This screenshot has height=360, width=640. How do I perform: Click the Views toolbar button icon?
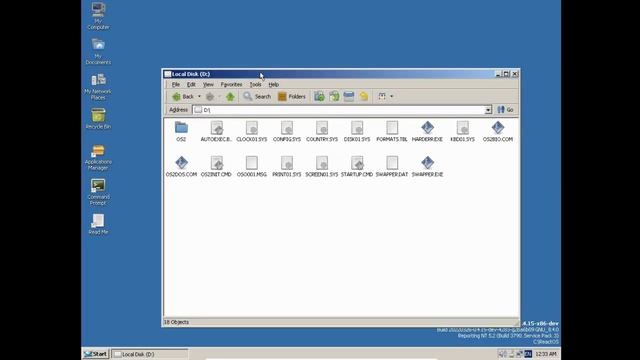point(382,96)
